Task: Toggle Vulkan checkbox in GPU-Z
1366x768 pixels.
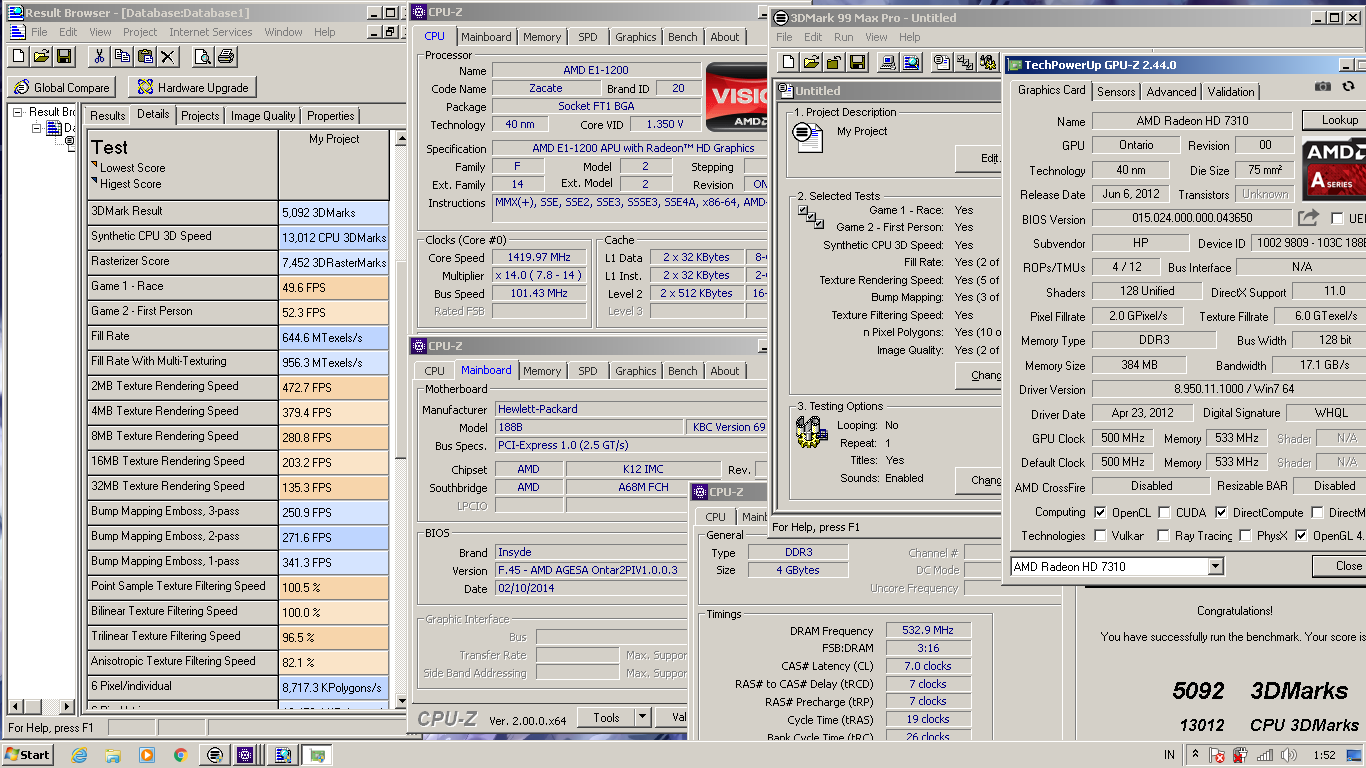Action: point(1100,536)
